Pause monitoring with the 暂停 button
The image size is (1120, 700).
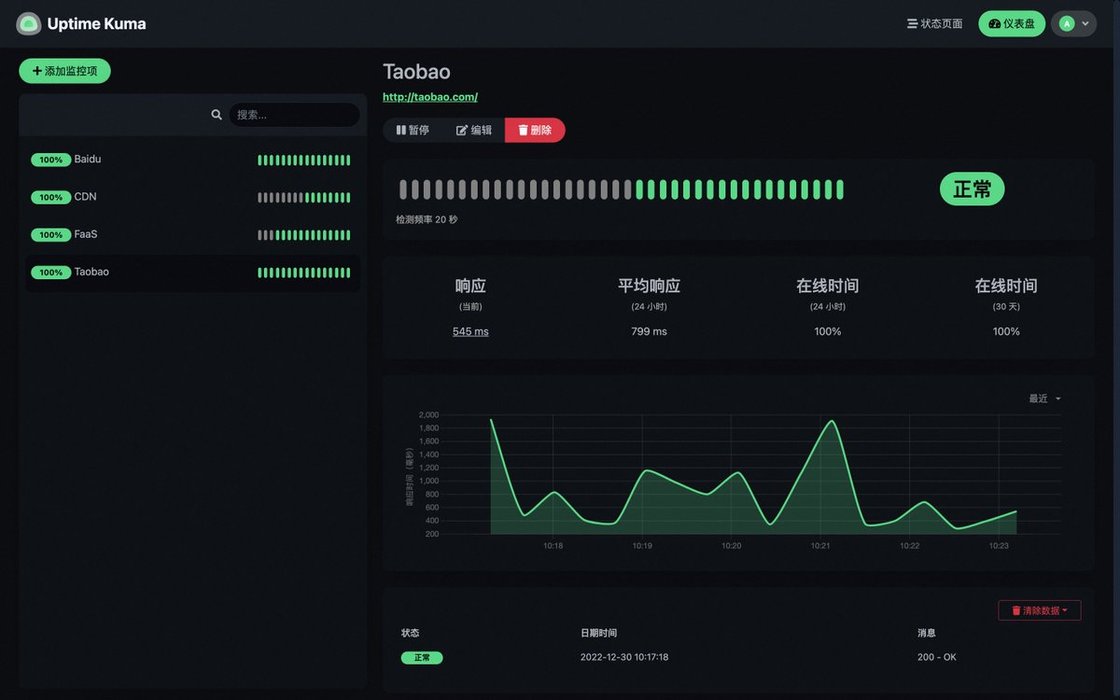coord(413,130)
